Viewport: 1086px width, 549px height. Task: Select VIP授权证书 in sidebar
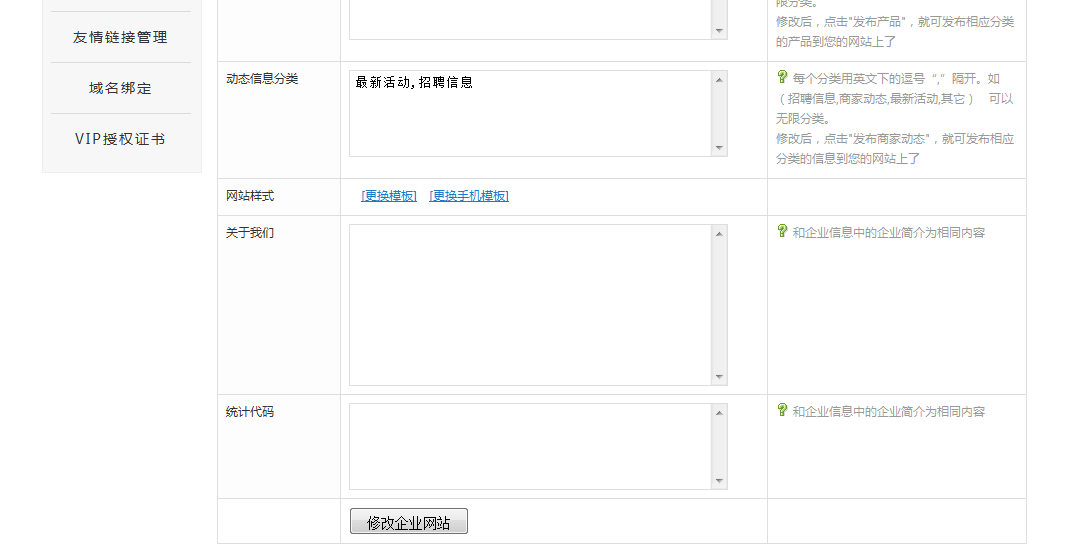click(120, 139)
